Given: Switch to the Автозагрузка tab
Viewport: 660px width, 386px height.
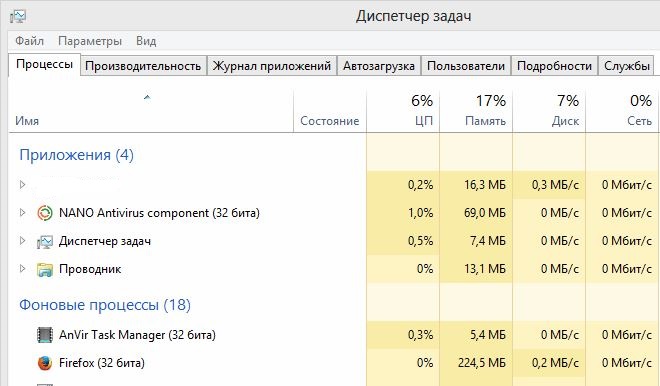Looking at the screenshot, I should pos(379,66).
